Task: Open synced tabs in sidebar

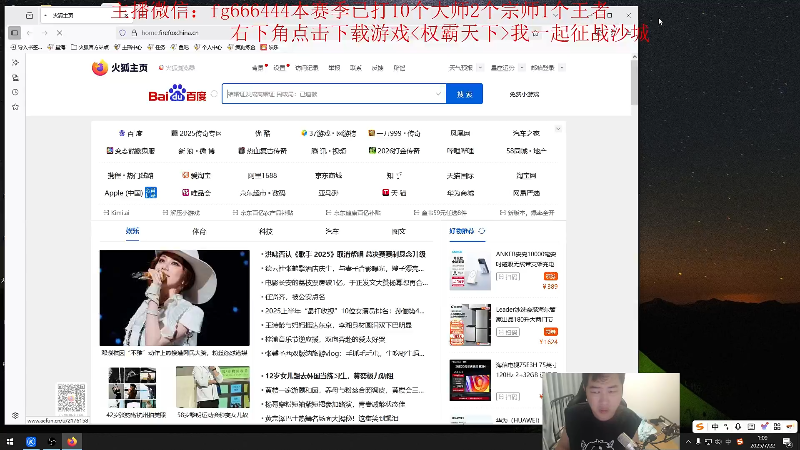Action: (x=15, y=78)
